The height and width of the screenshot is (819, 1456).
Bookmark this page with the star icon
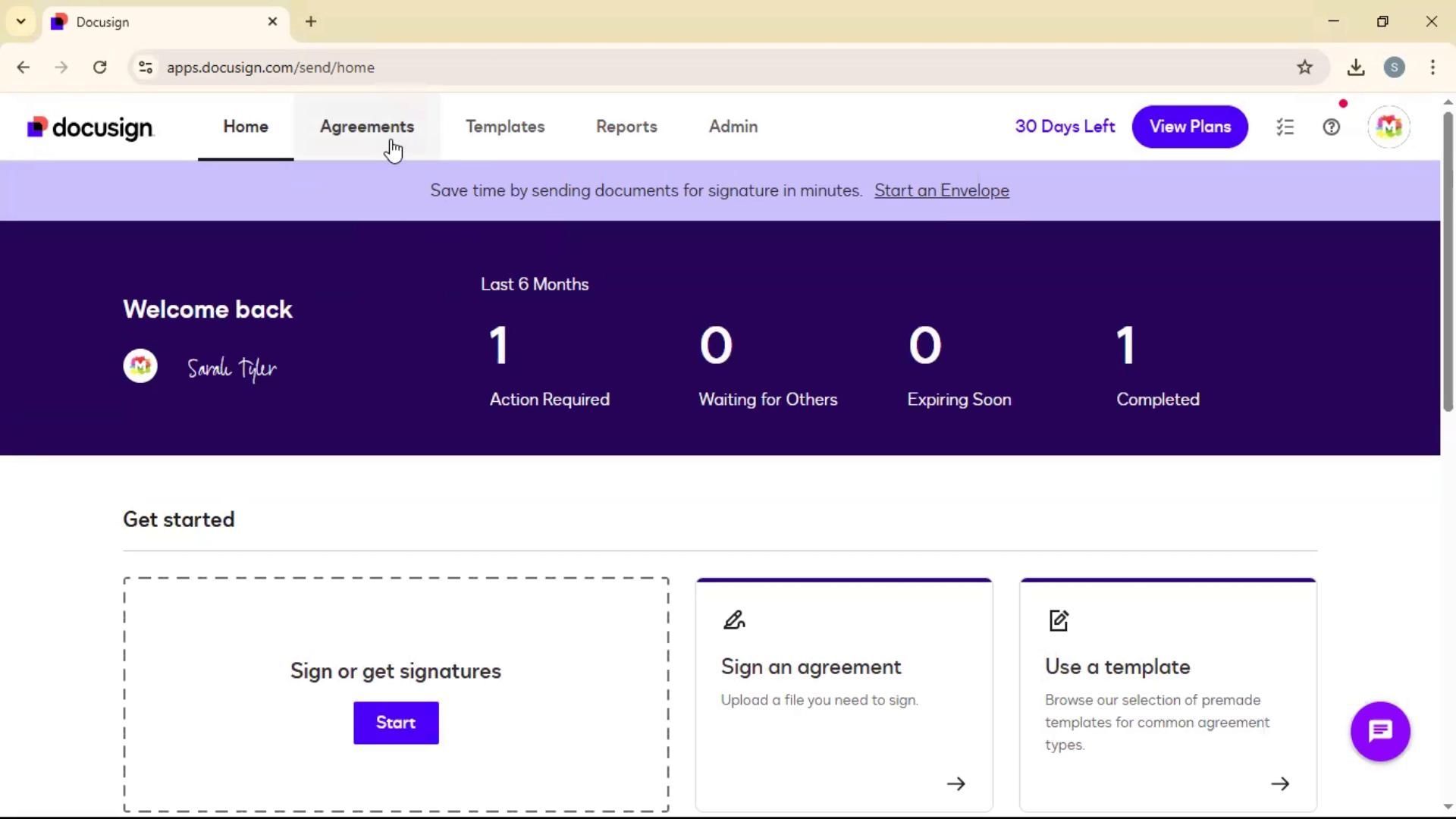coord(1304,67)
